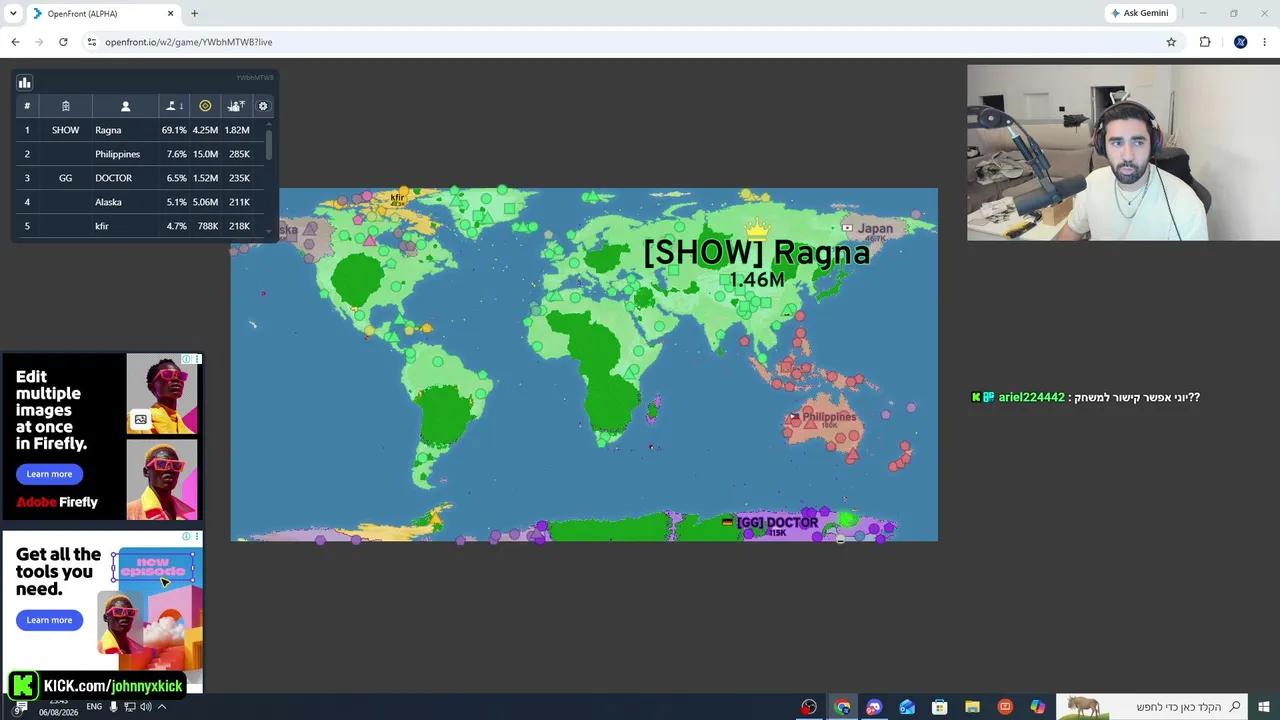Bookmark this page with star icon
The image size is (1280, 720).
coord(1171,42)
